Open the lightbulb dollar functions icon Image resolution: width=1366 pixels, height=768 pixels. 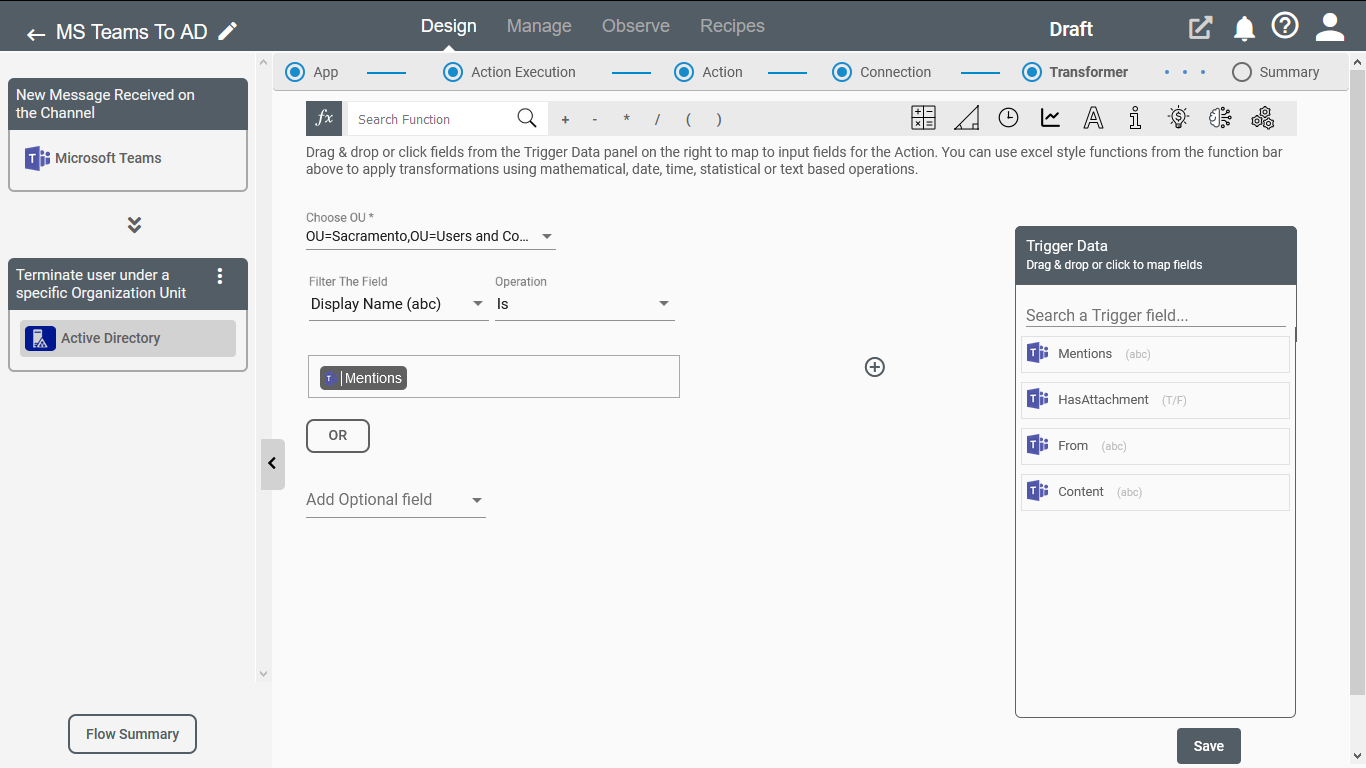click(1178, 118)
